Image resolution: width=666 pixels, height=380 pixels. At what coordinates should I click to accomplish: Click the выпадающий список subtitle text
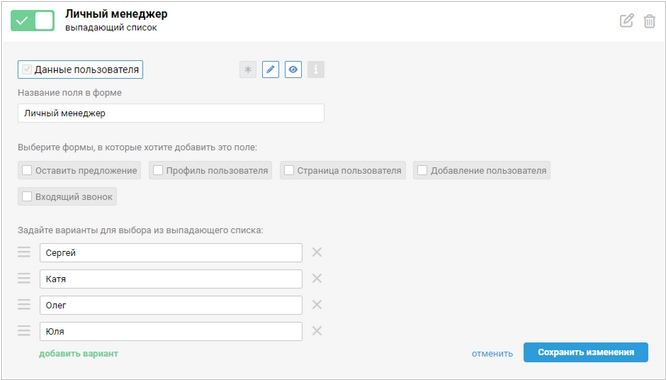coord(111,28)
